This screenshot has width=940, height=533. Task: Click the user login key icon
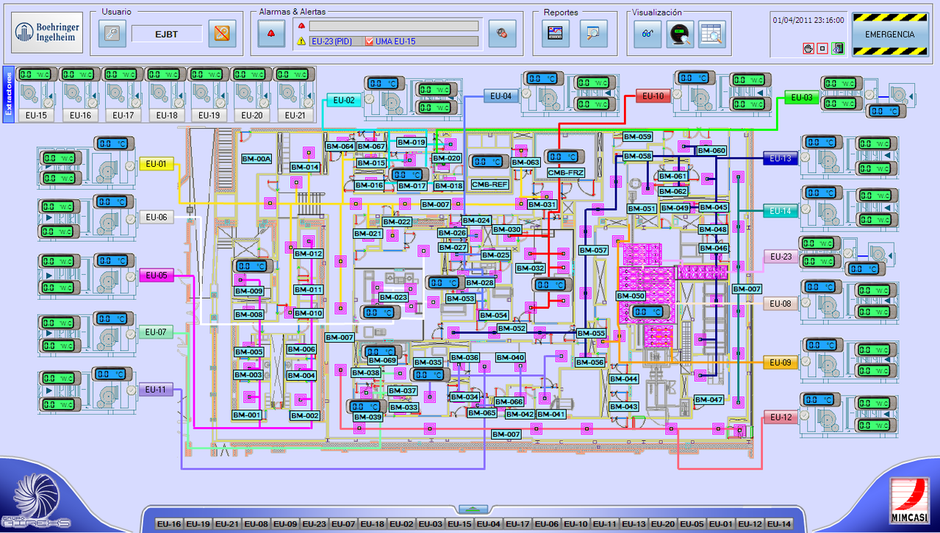click(x=112, y=34)
